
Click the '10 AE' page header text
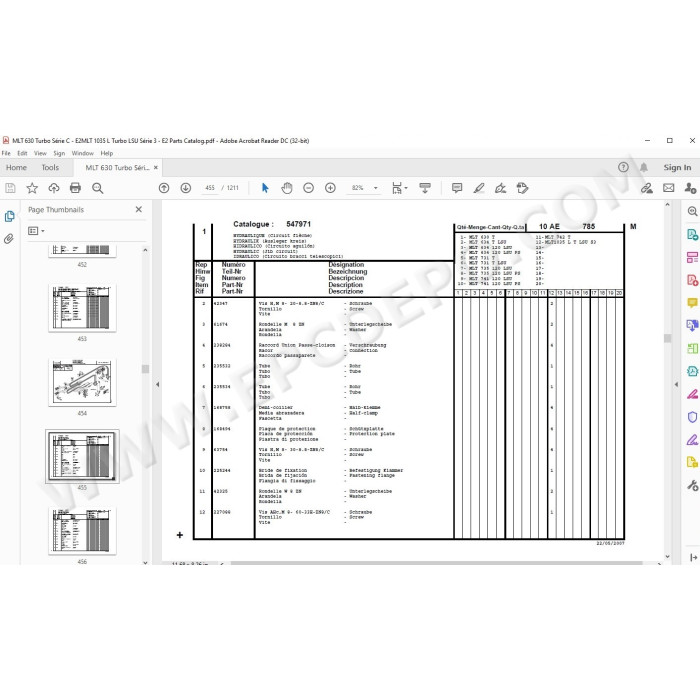click(x=549, y=226)
